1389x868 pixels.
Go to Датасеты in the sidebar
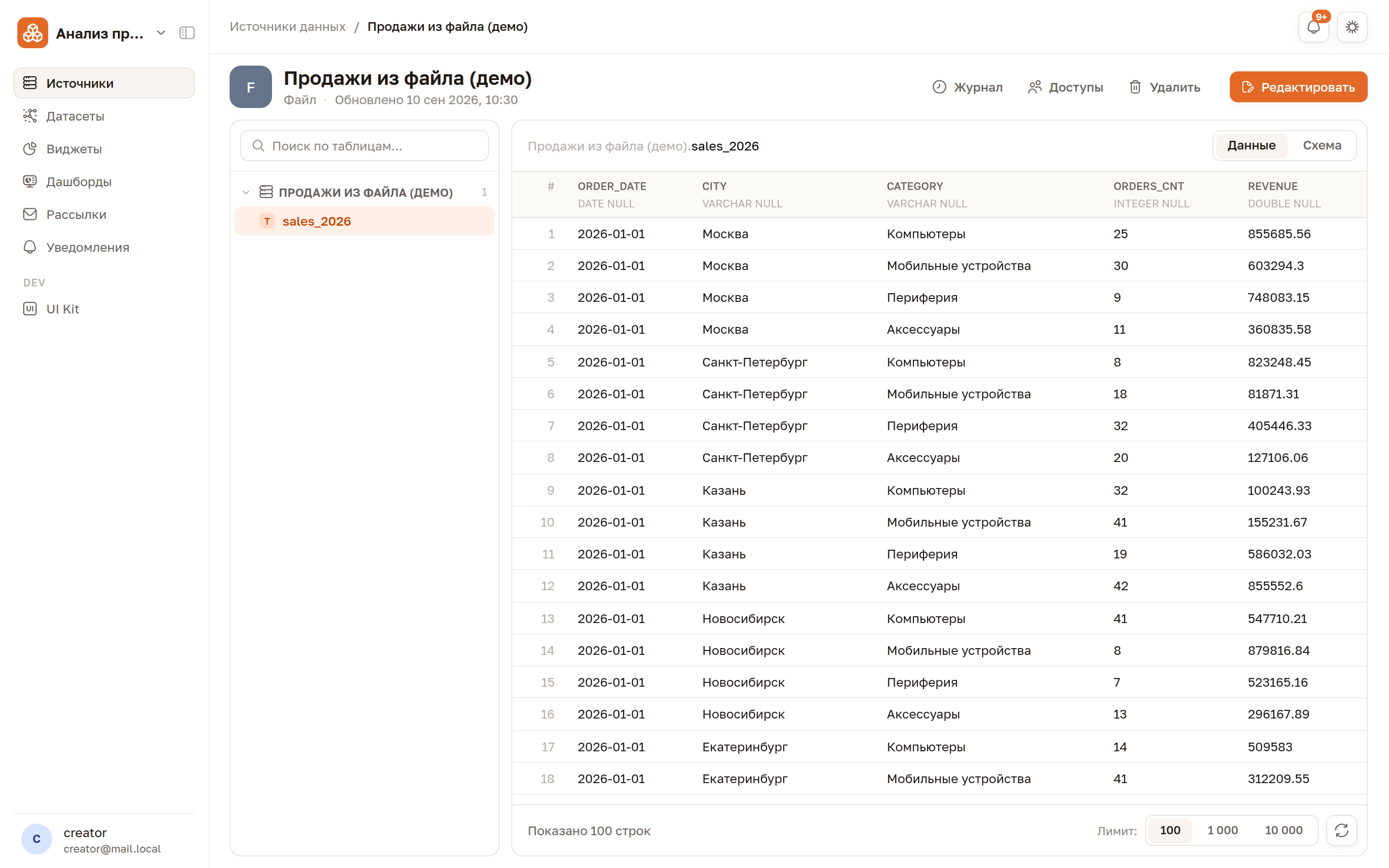click(104, 116)
